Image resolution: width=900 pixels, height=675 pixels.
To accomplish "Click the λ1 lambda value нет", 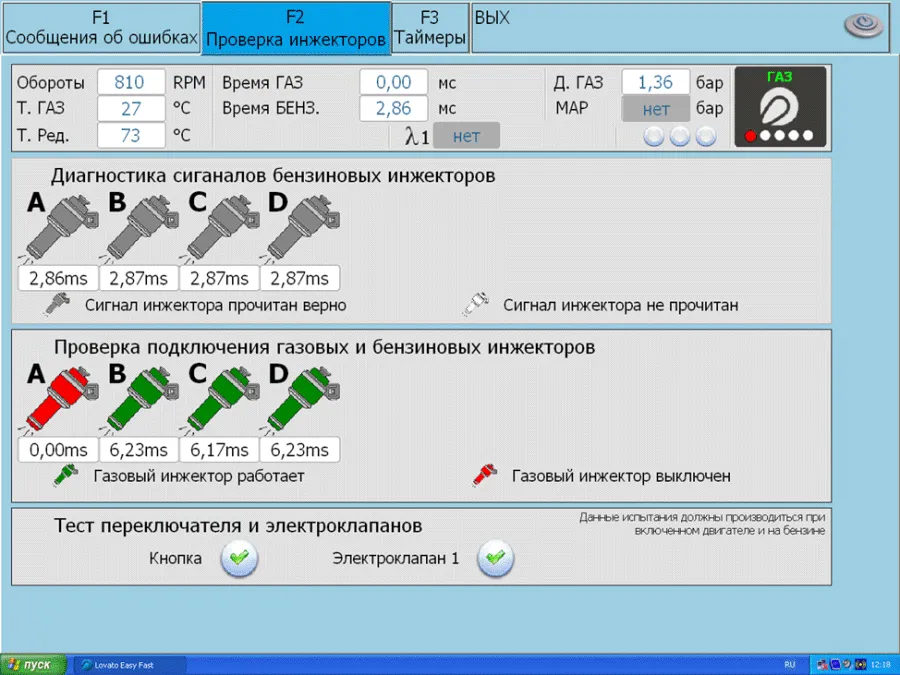I will click(466, 136).
